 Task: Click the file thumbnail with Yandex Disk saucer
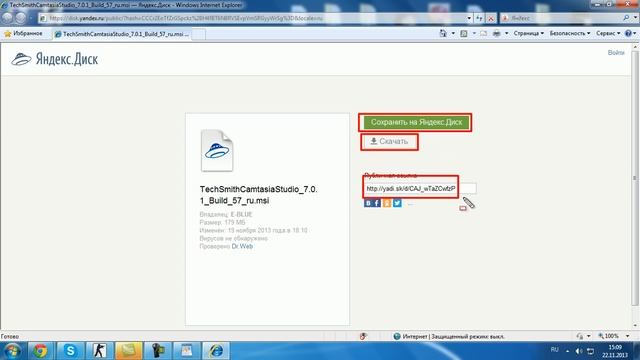pos(217,151)
